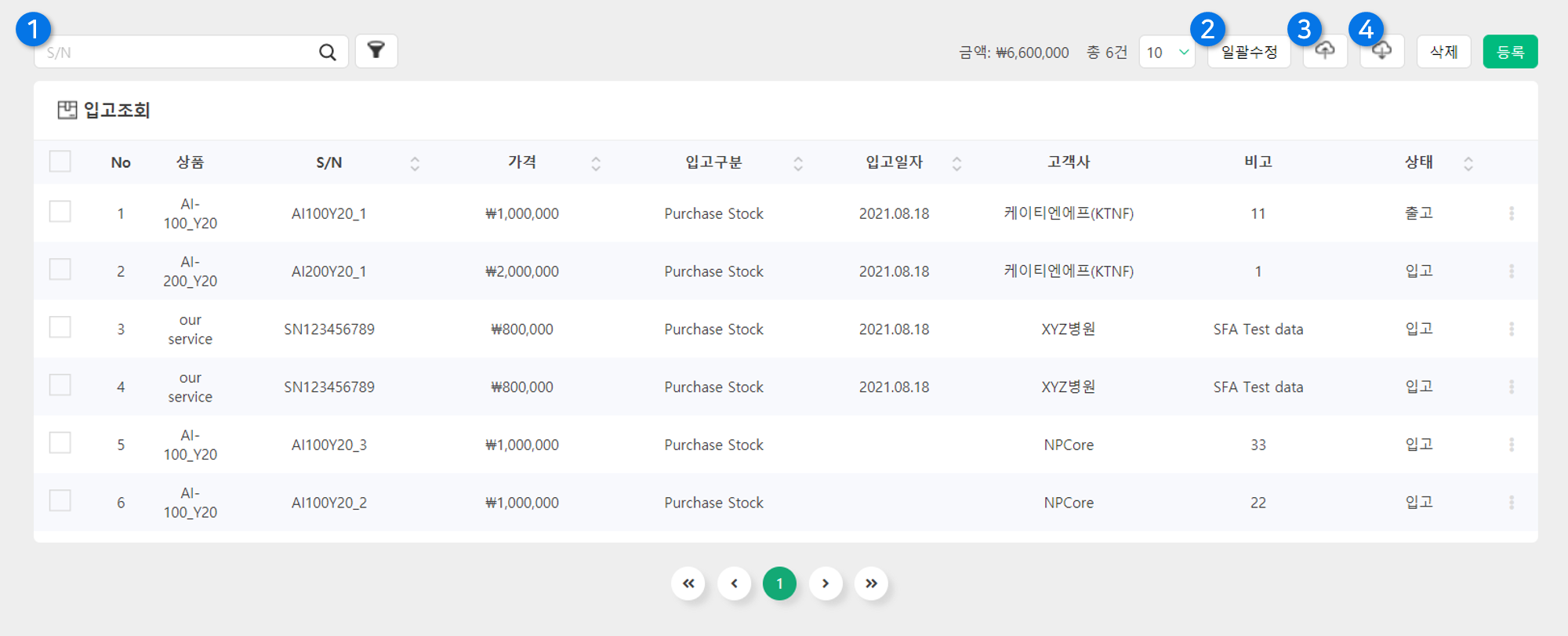
Task: Open row menu for AI200Y20_1
Action: click(x=1512, y=271)
